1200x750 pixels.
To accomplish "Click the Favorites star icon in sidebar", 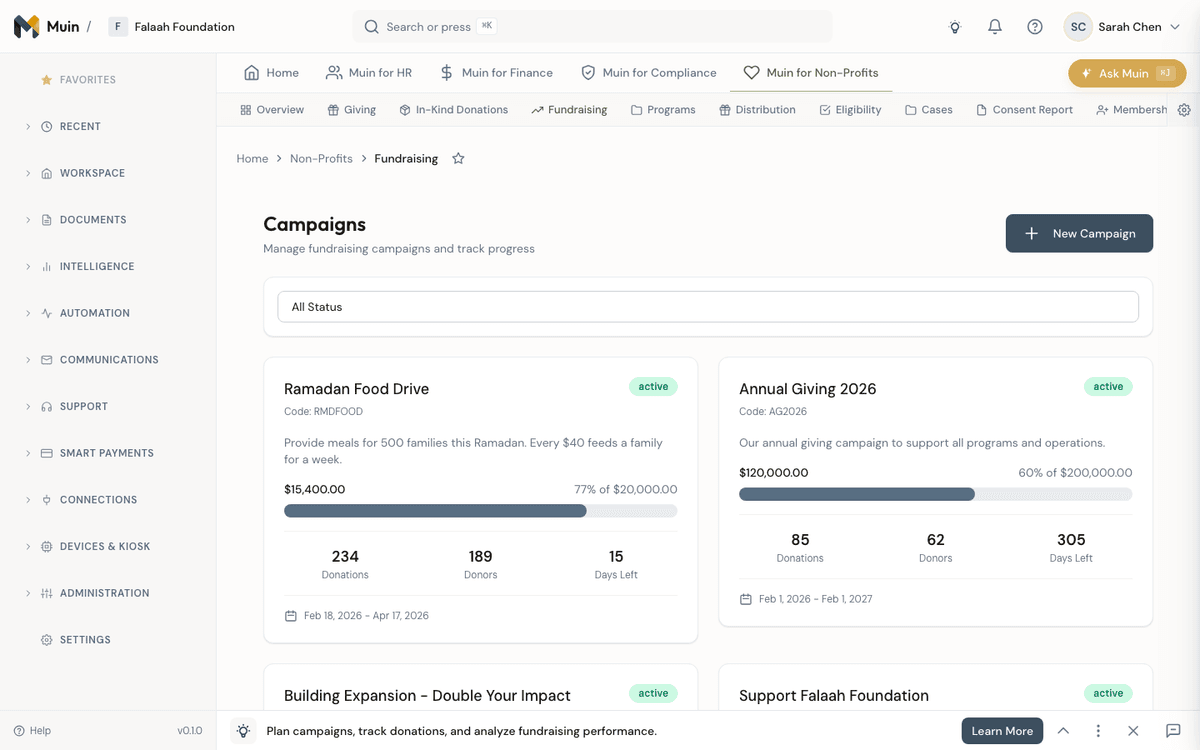I will click(46, 80).
